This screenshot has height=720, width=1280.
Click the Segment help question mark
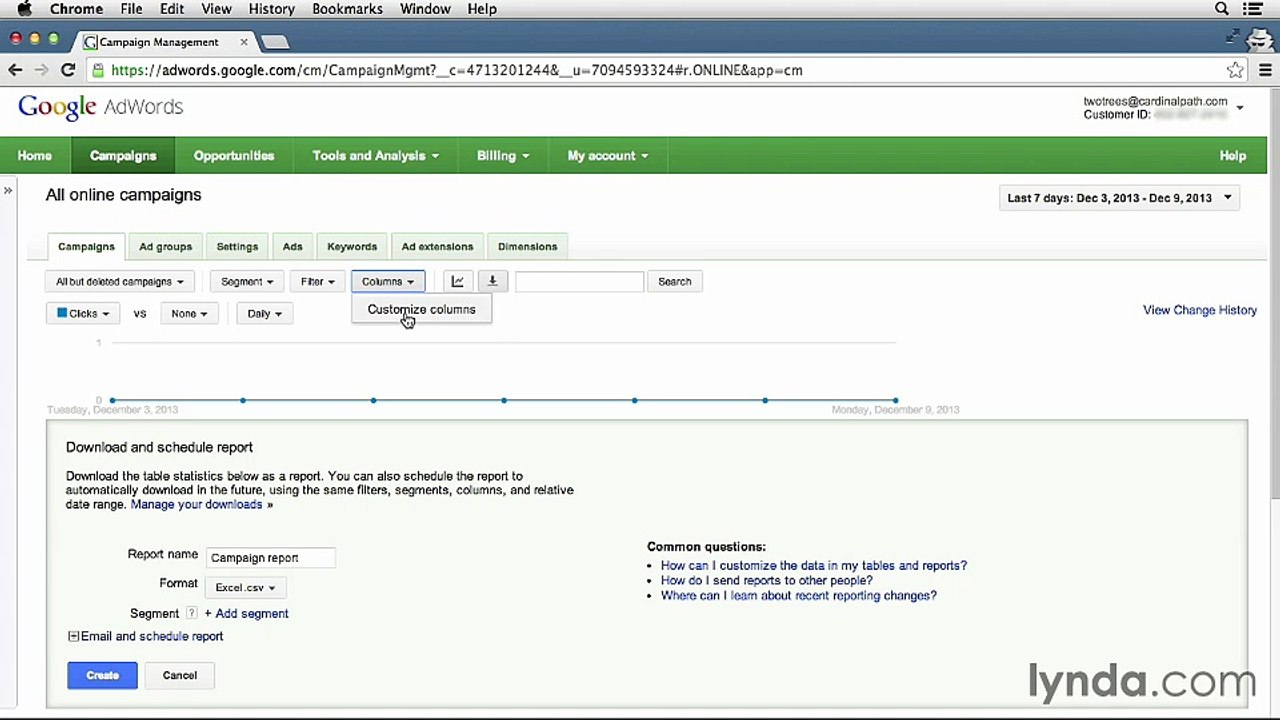191,613
